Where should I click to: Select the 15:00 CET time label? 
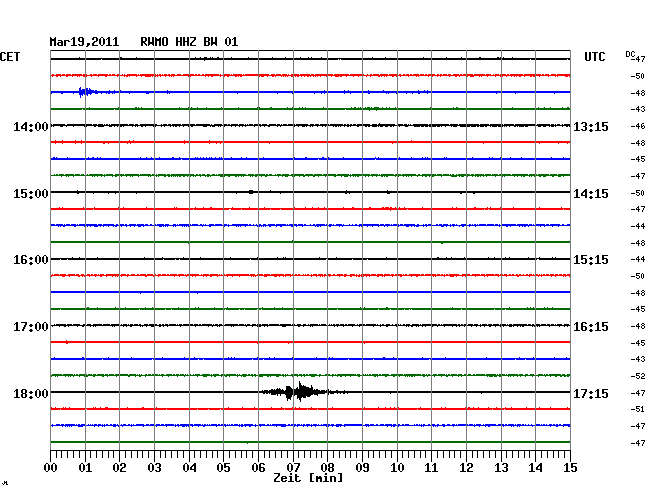31,194
